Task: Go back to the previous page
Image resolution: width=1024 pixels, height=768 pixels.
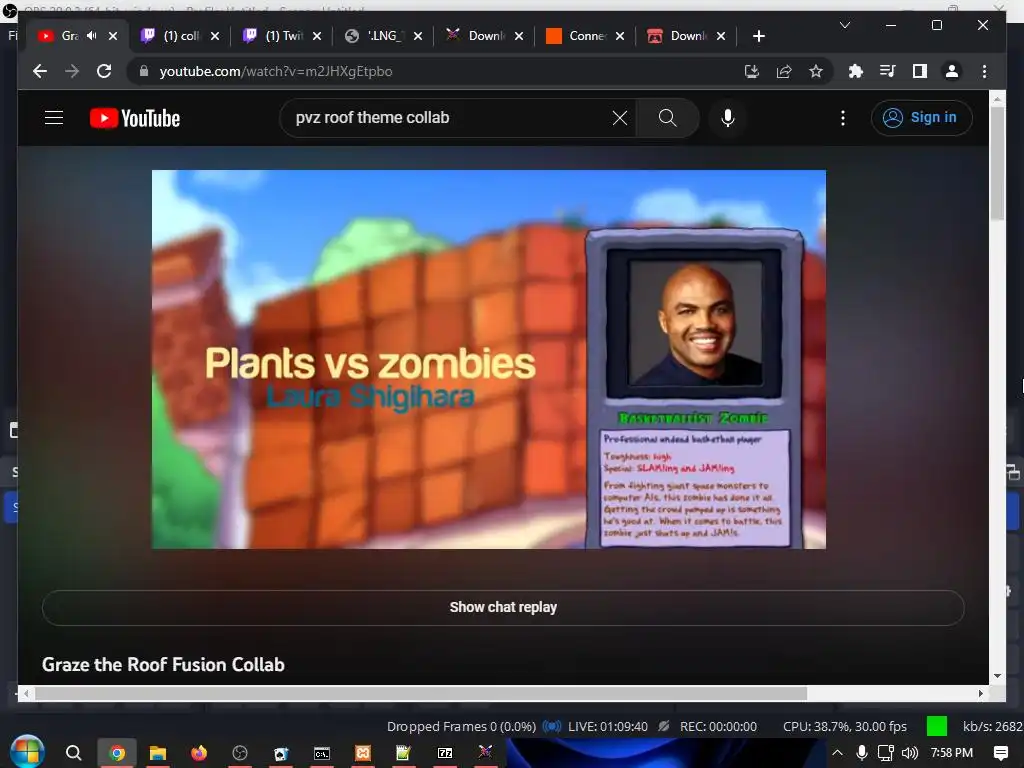Action: (40, 71)
